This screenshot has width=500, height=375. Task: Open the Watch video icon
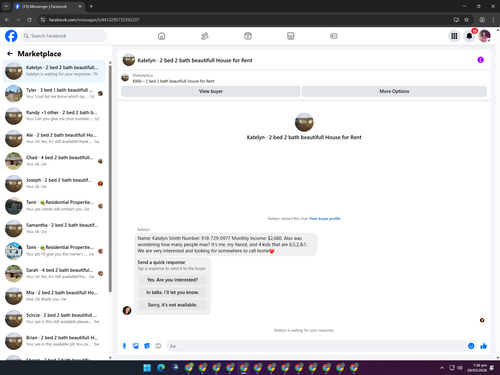click(248, 36)
